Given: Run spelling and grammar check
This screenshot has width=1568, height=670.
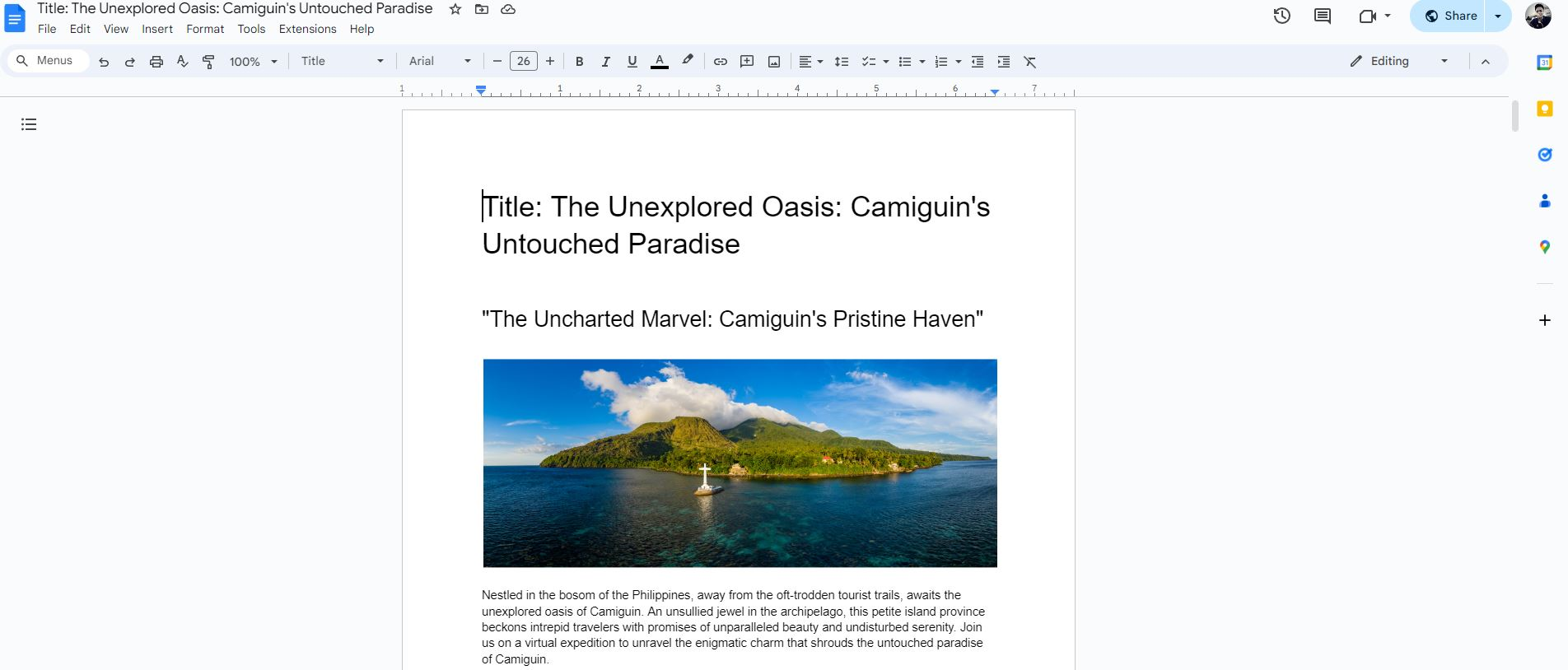Looking at the screenshot, I should click(x=182, y=62).
